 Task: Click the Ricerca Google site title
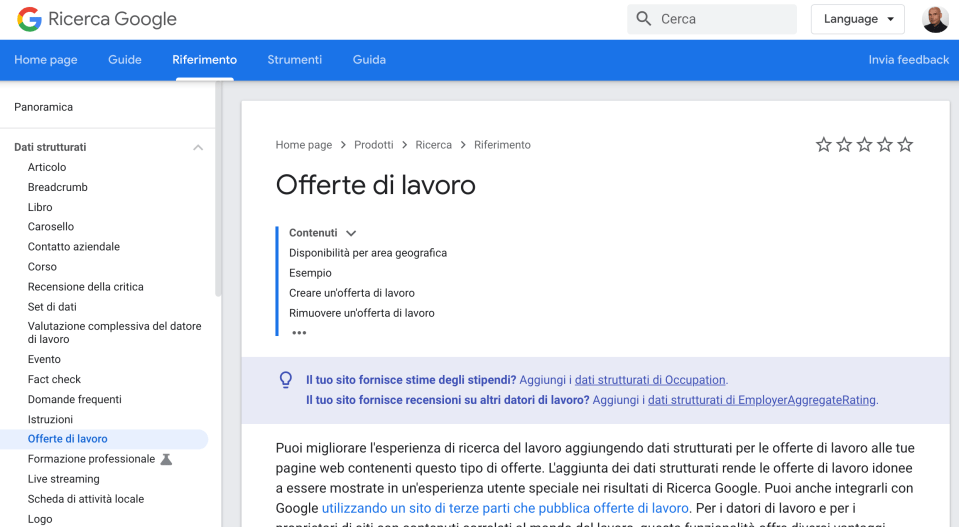pos(113,19)
